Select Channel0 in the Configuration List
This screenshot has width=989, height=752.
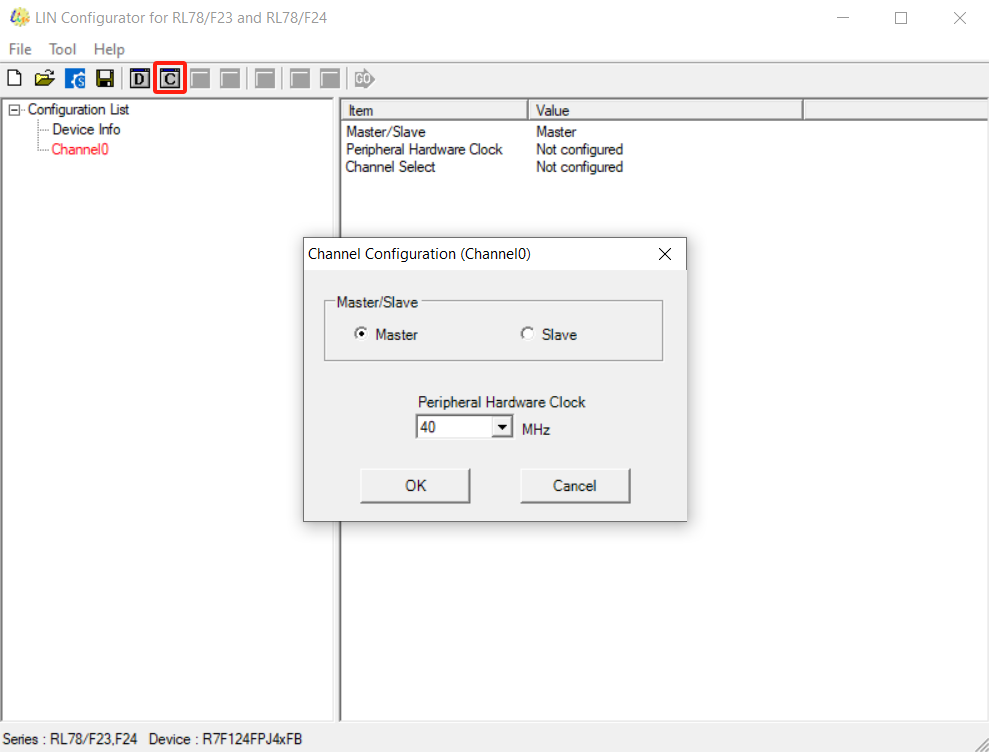coord(80,150)
